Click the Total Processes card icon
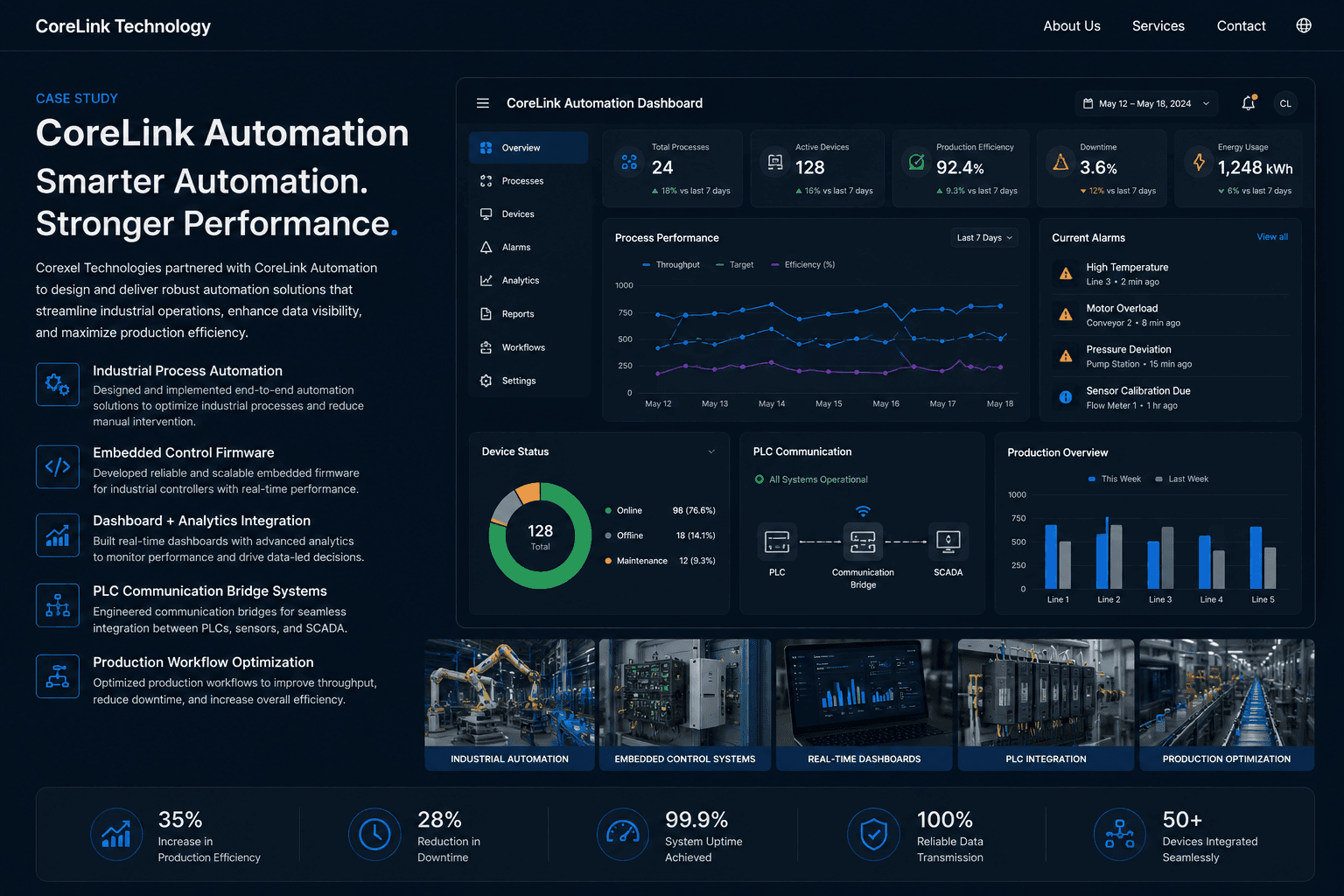Viewport: 1344px width, 896px height. (x=629, y=162)
